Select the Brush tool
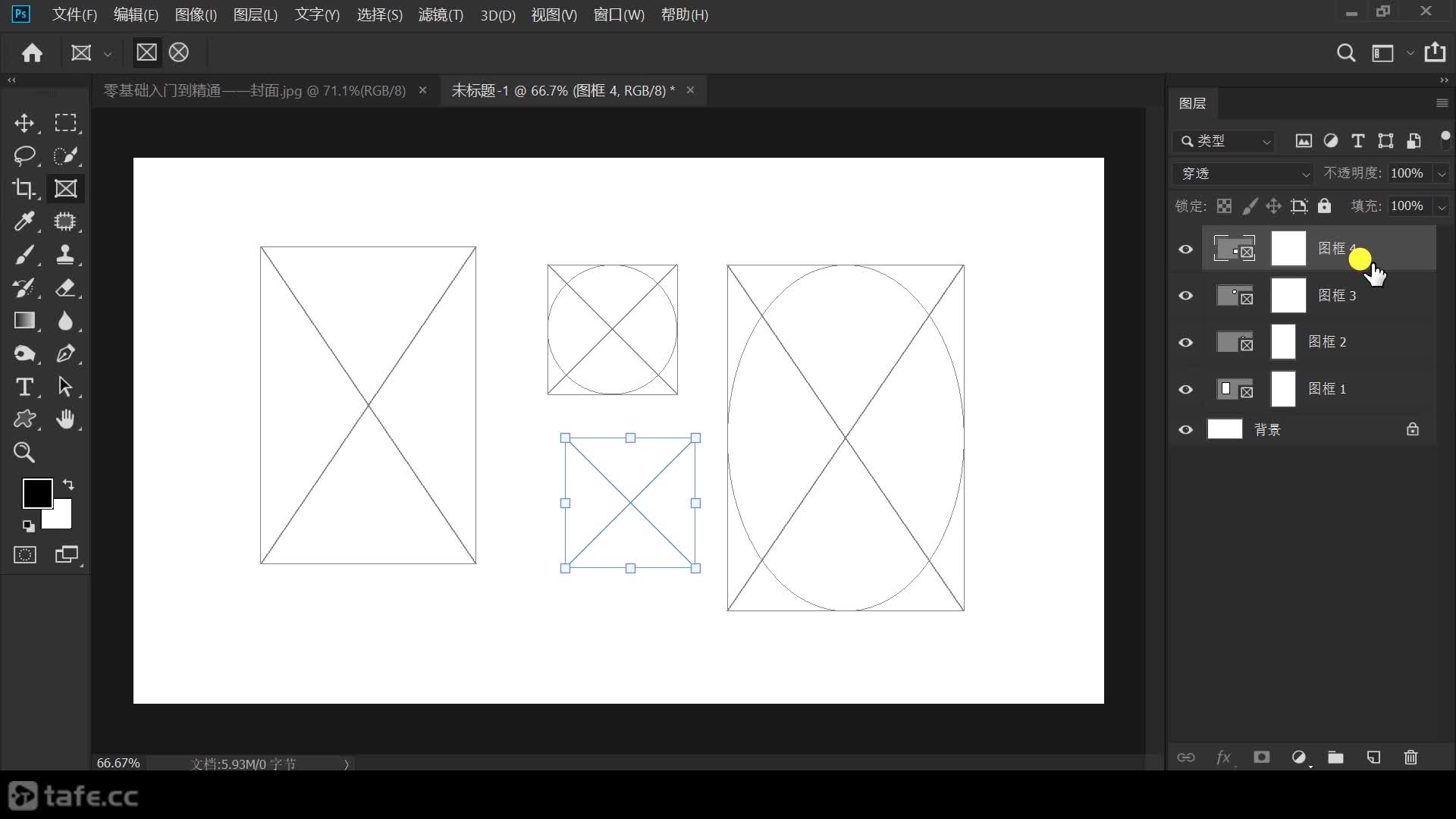The width and height of the screenshot is (1456, 819). click(x=24, y=255)
